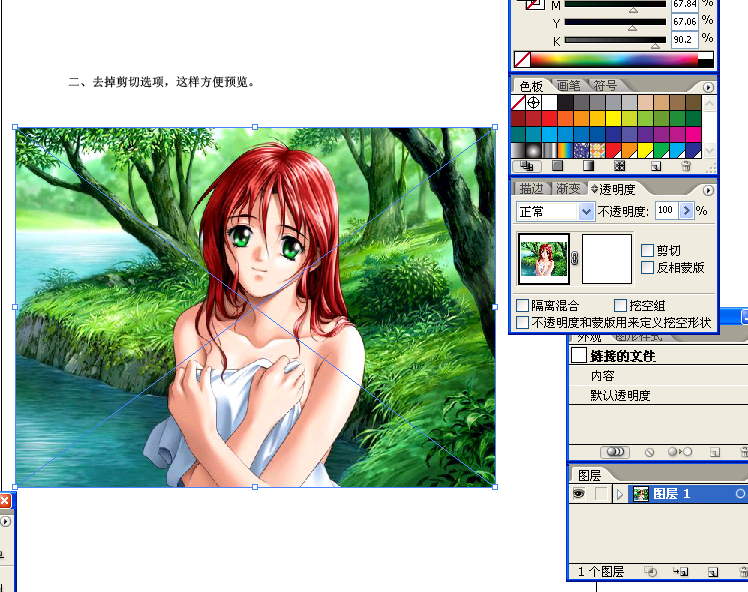Image resolution: width=748 pixels, height=592 pixels.
Task: Click target circle of 图层 1
Action: pyautogui.click(x=740, y=494)
